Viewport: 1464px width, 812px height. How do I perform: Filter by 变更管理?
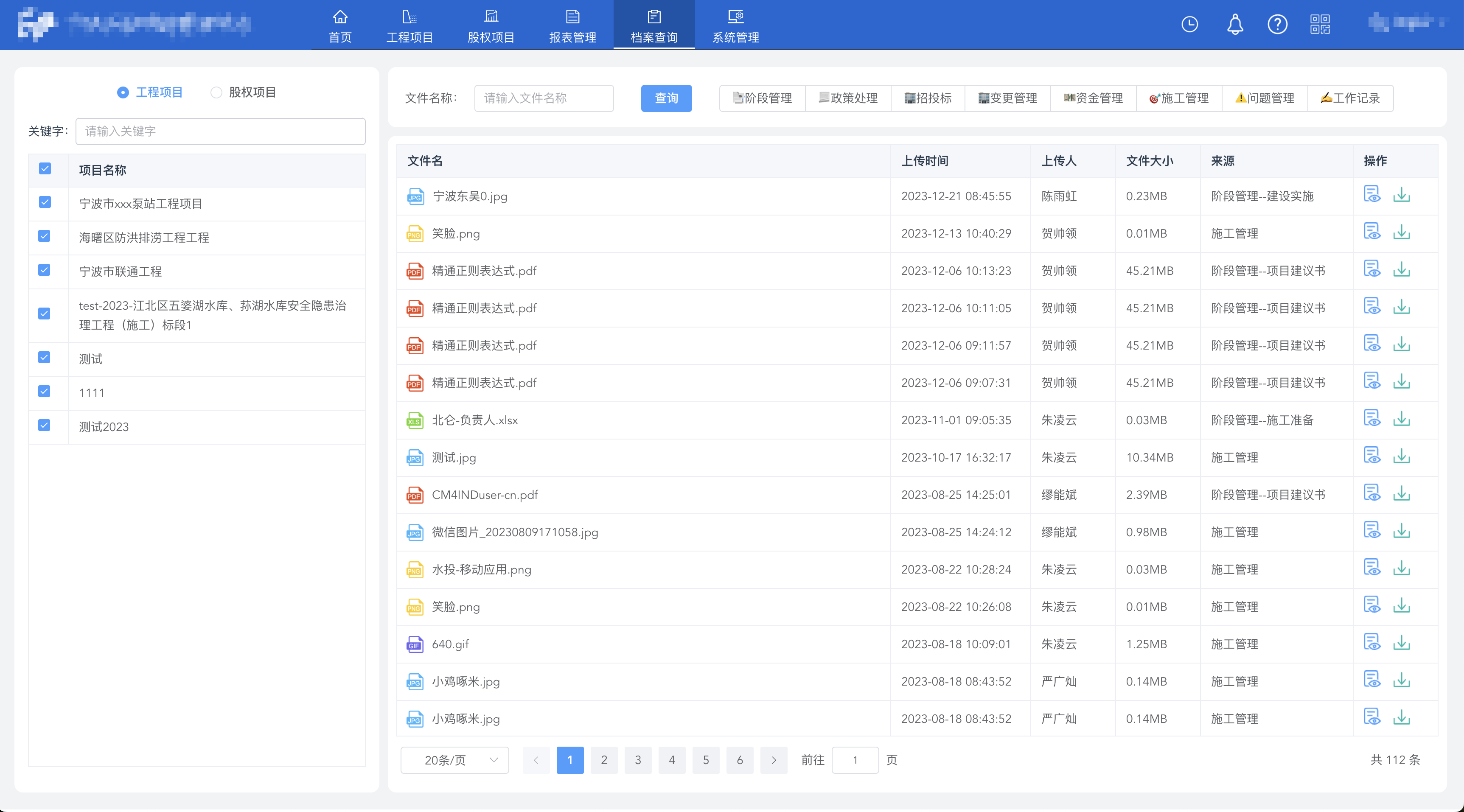1008,98
